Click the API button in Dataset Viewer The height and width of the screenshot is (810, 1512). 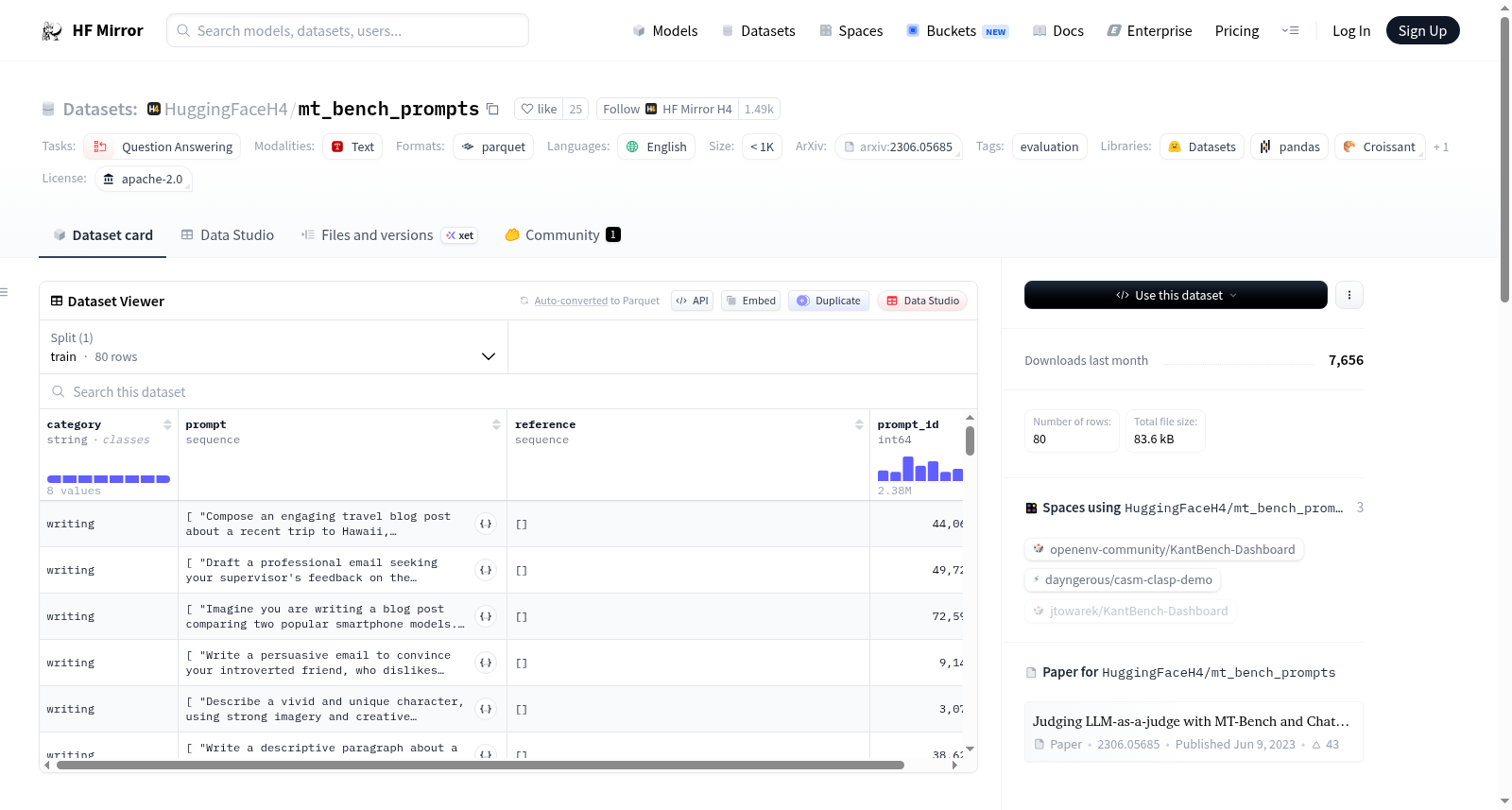(x=692, y=301)
